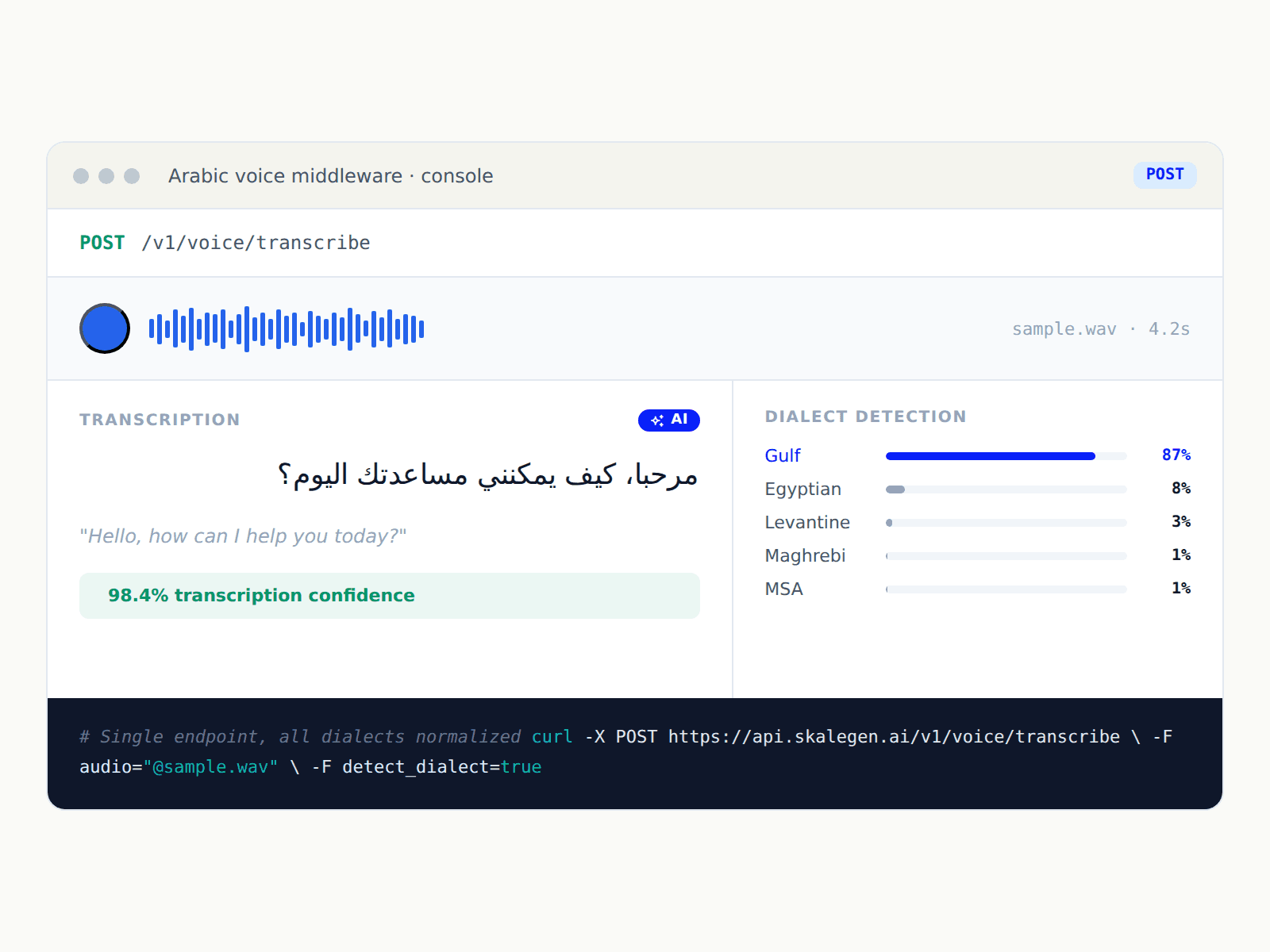Click the Arabic transcription text
The image size is (1270, 952).
coord(487,474)
